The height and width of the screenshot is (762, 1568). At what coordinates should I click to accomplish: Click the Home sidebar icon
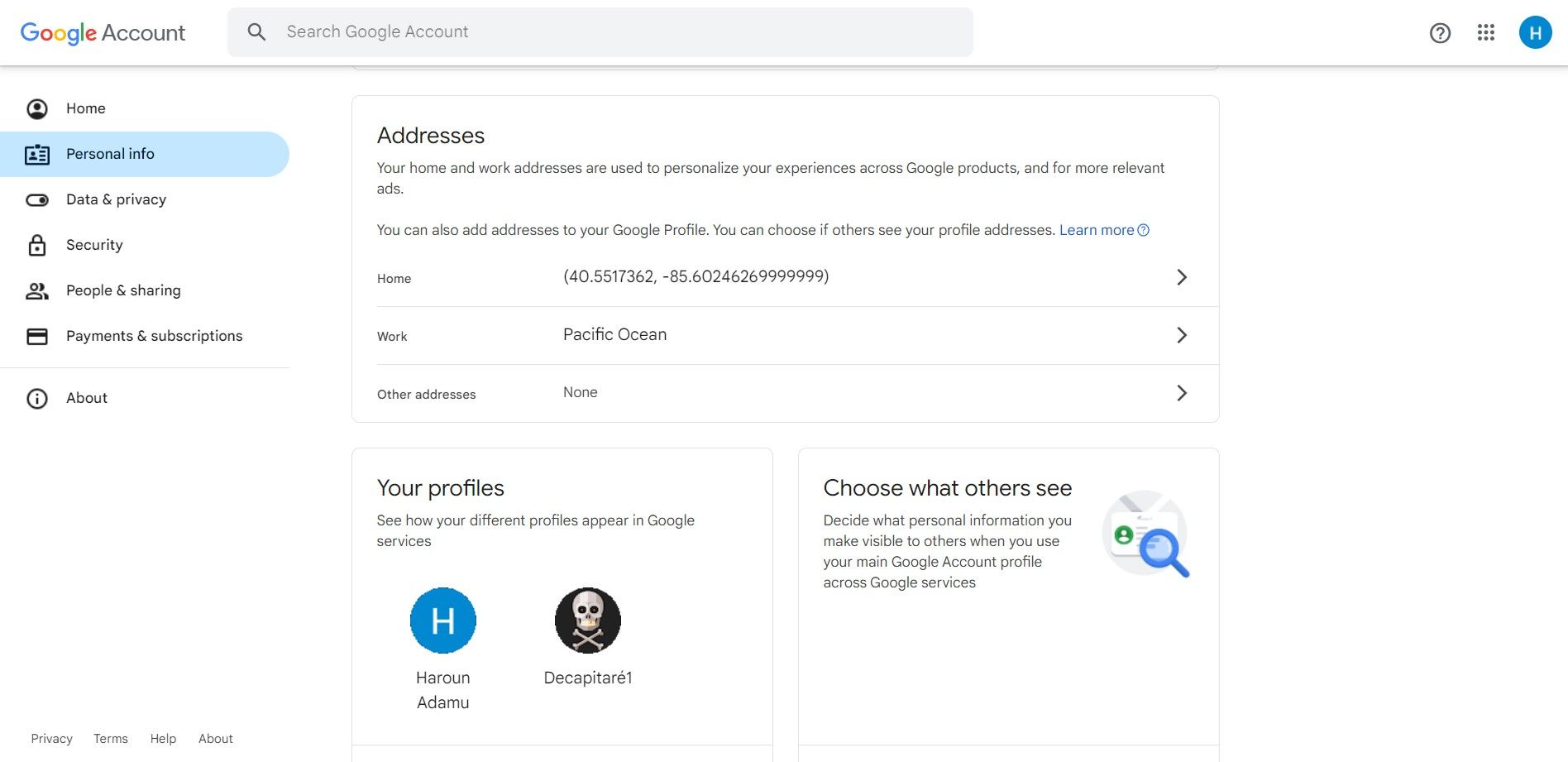click(x=36, y=108)
